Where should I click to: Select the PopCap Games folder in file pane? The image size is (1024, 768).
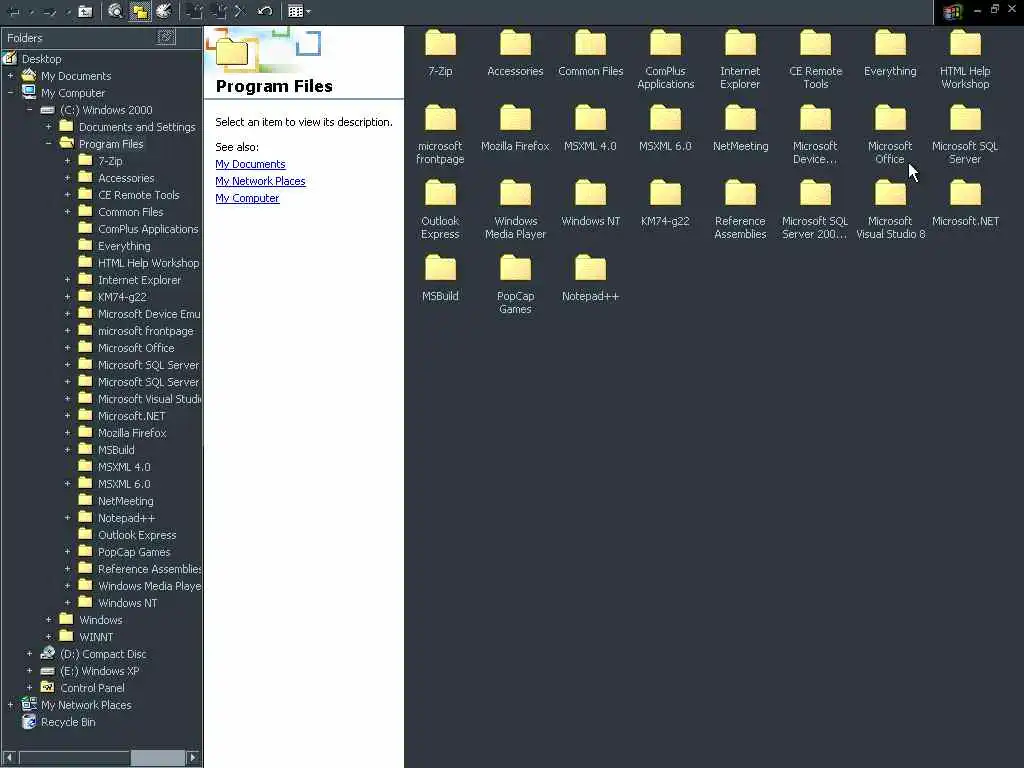click(x=515, y=285)
